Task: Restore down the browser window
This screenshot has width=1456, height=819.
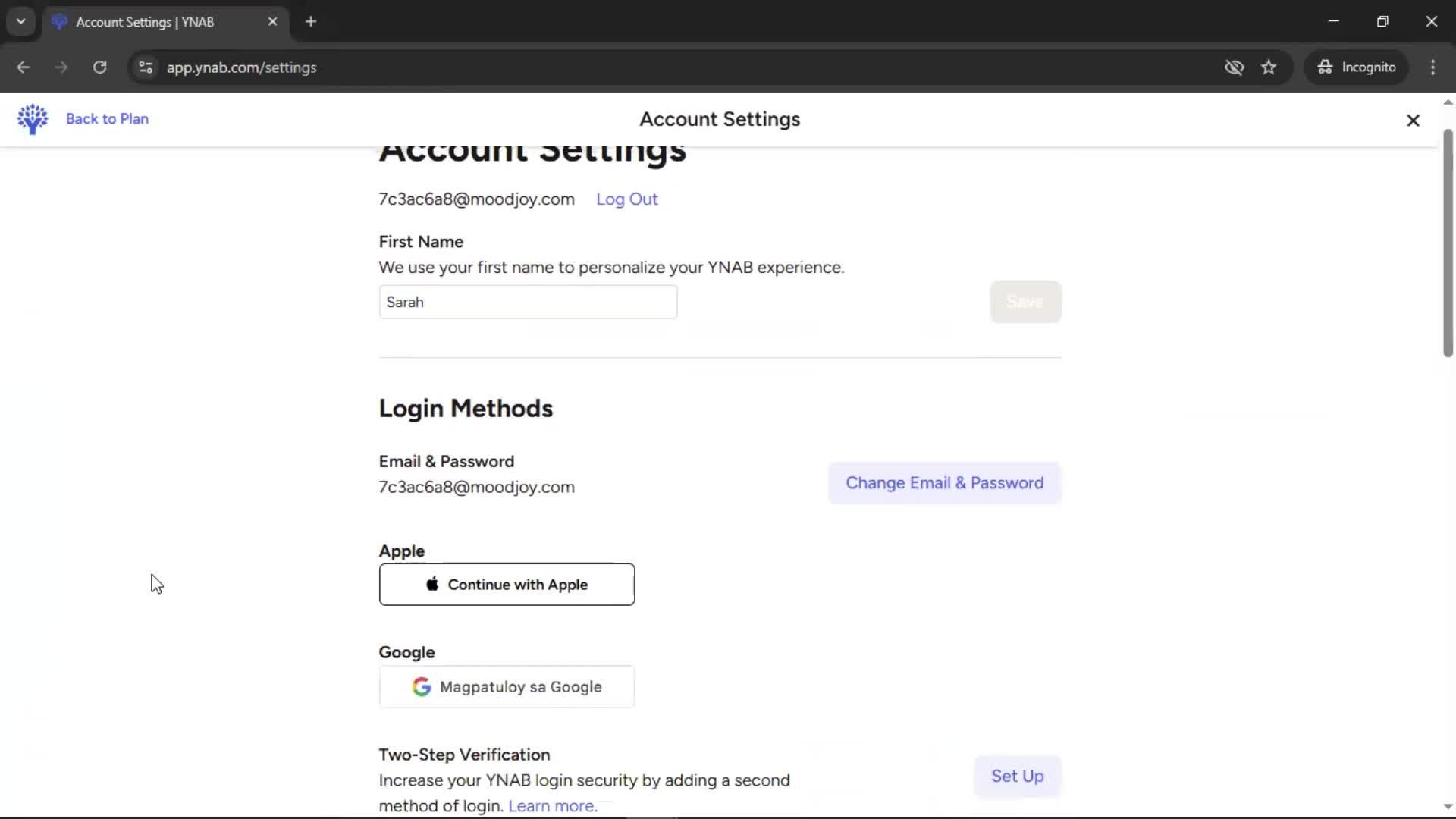Action: [x=1382, y=21]
